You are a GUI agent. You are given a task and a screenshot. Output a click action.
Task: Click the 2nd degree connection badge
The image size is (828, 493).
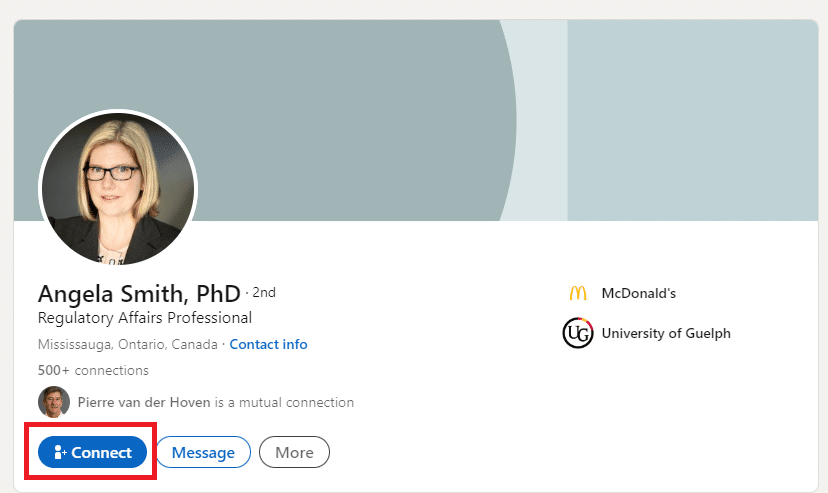tap(264, 293)
